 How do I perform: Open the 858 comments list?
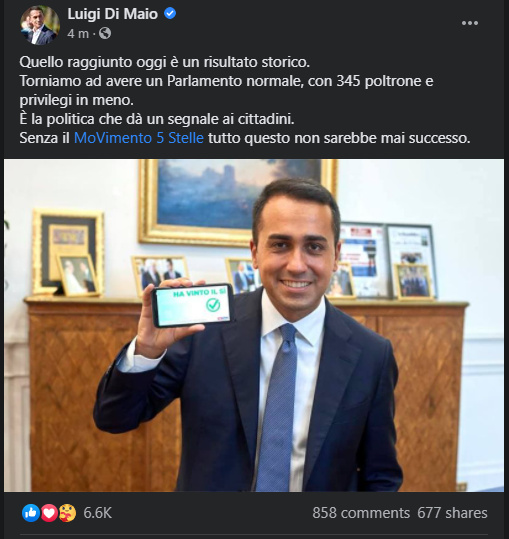coord(361,513)
